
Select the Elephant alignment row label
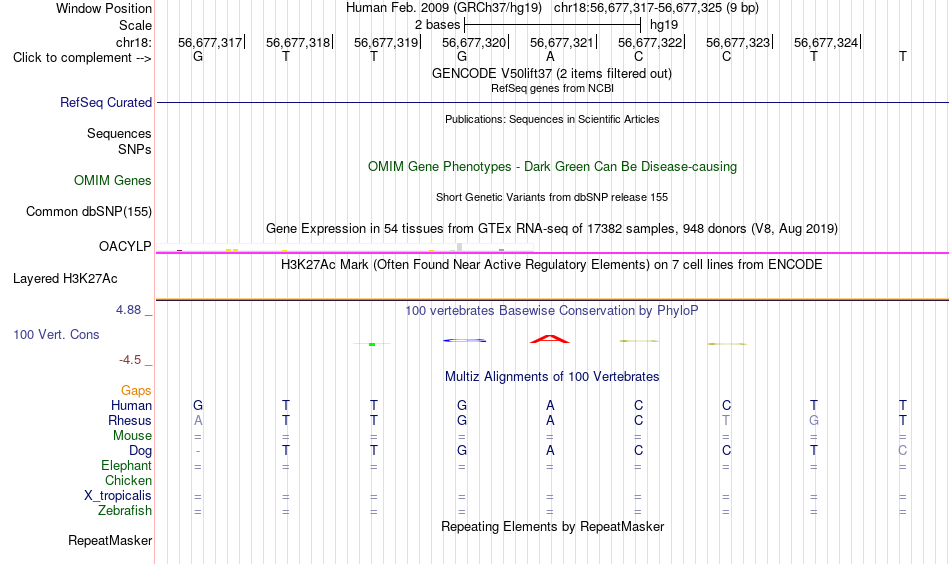coord(127,465)
